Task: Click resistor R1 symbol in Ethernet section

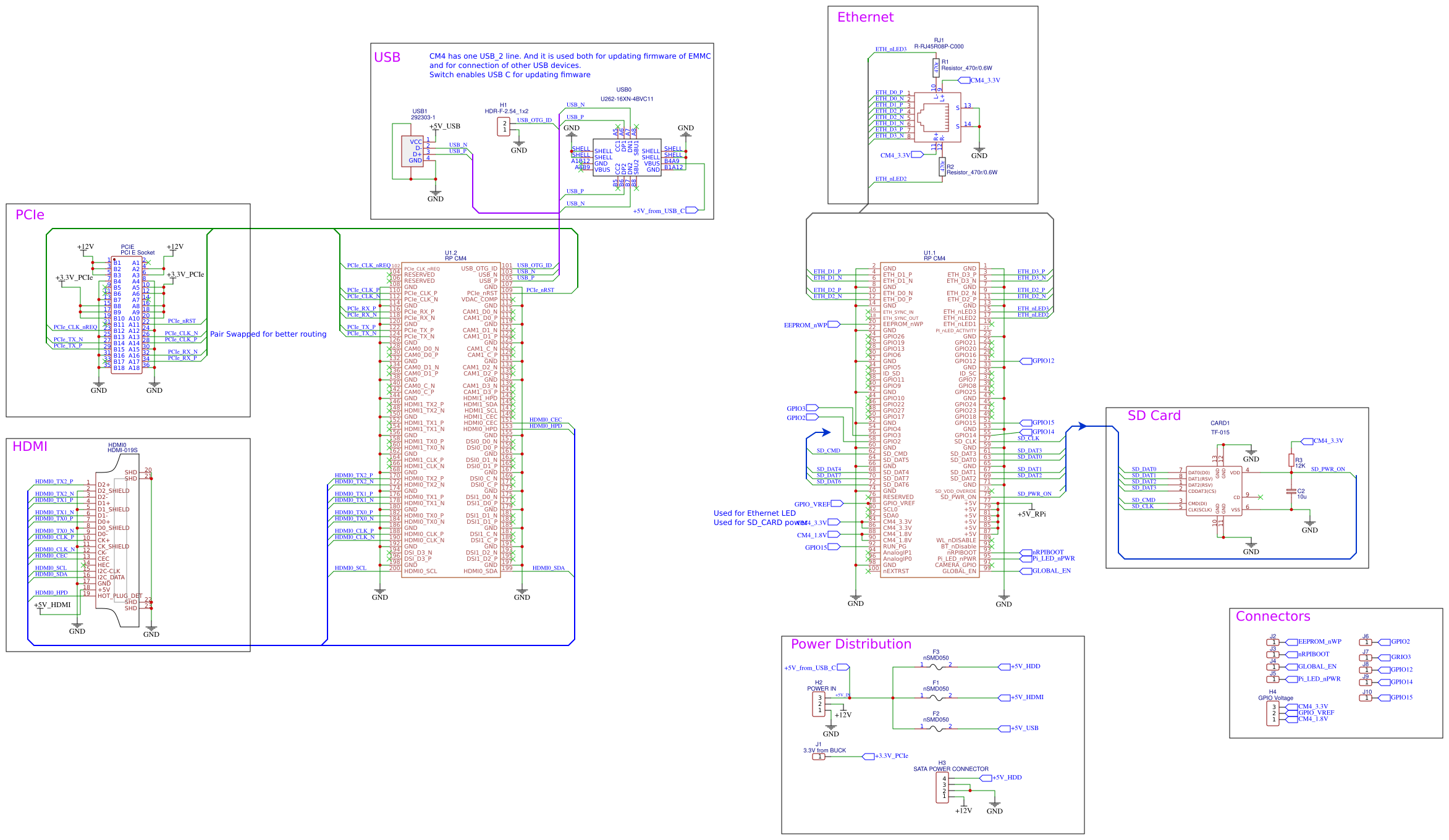Action: 936,67
